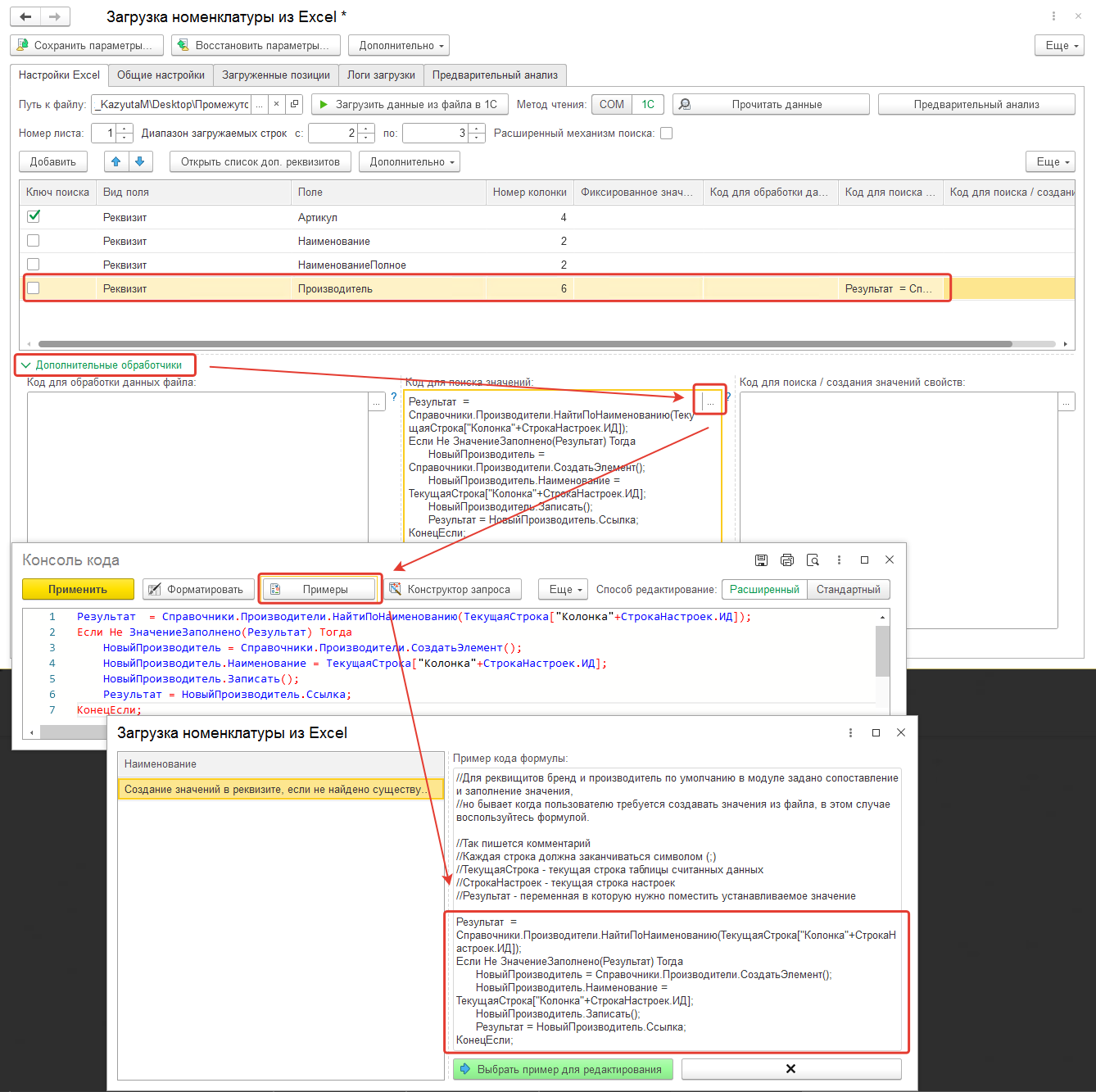Open kebab menu of examples dialog
The image size is (1096, 1092).
[x=850, y=733]
